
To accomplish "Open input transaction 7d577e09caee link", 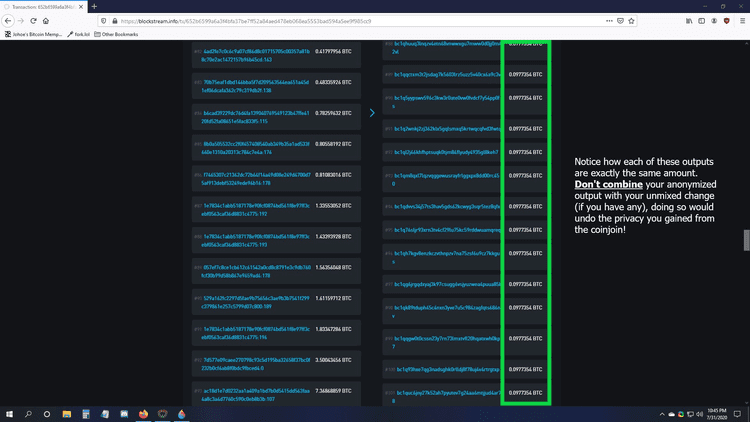I will (255, 364).
